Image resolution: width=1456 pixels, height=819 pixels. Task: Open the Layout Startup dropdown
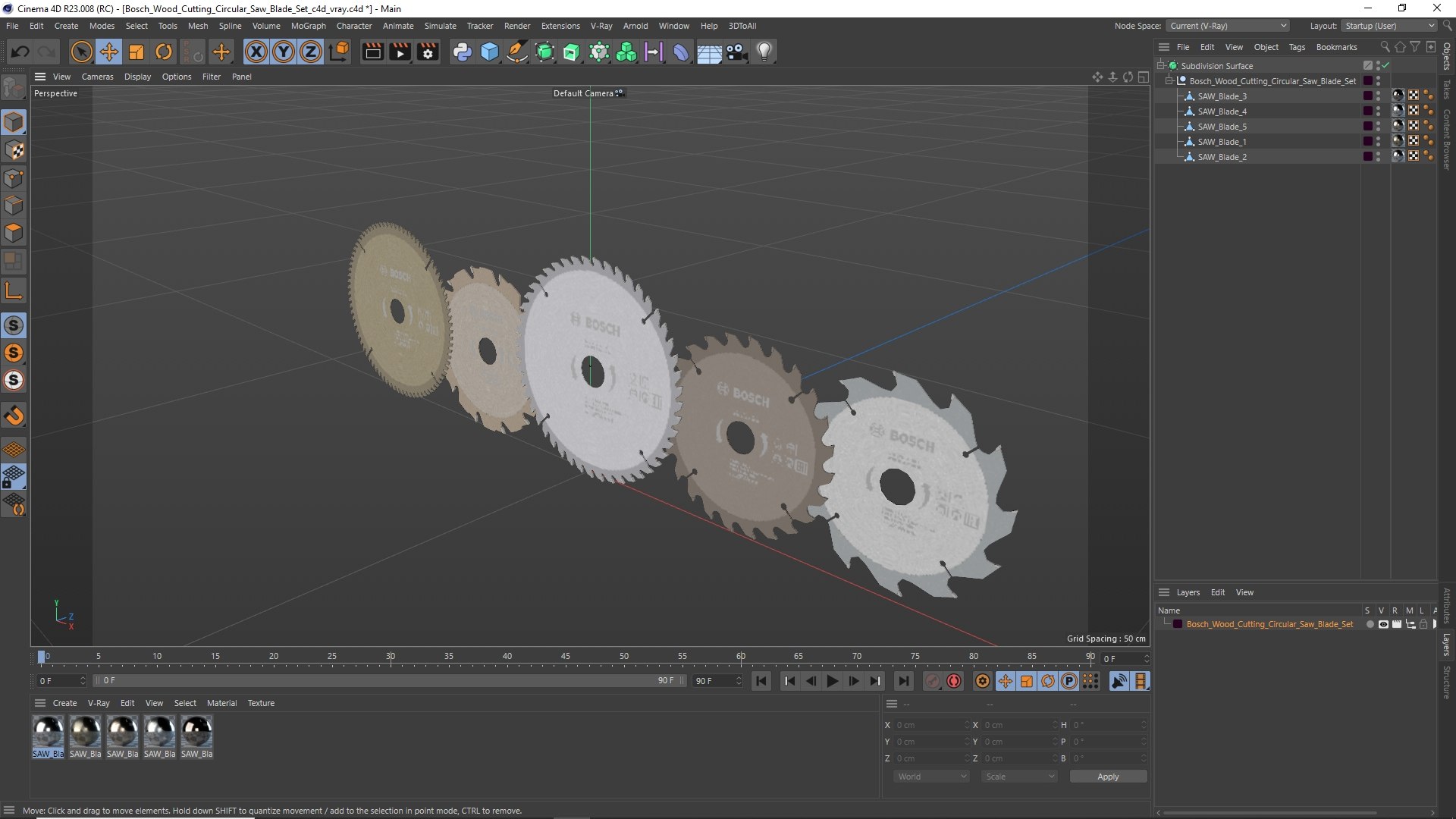(1389, 26)
